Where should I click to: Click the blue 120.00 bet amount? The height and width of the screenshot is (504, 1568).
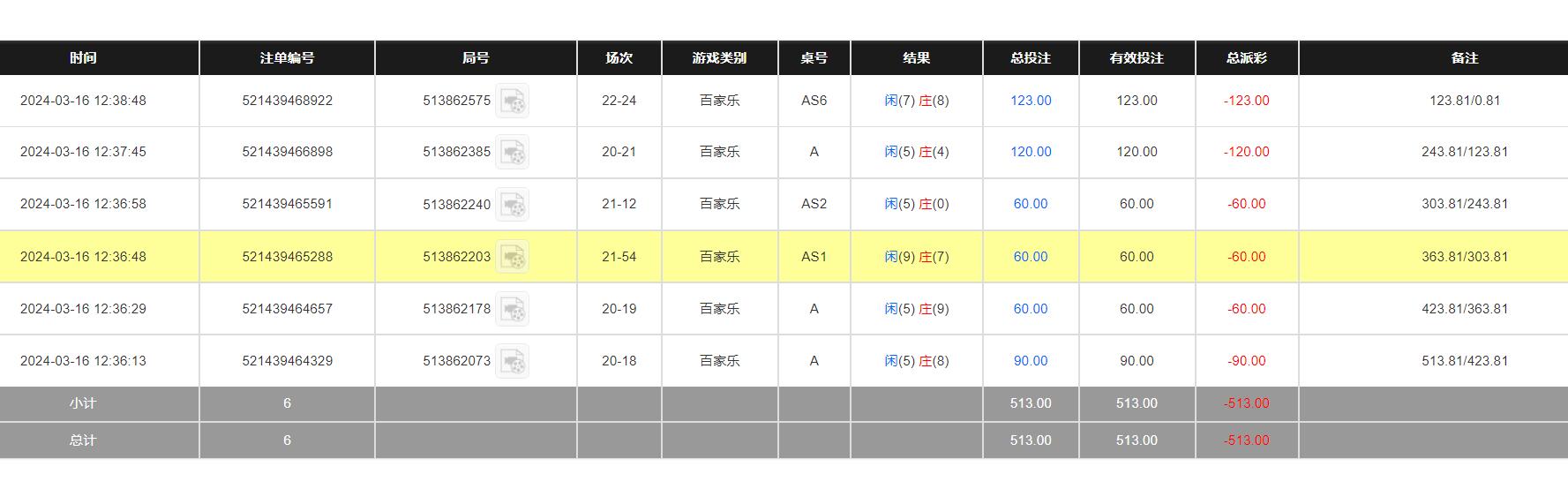pyautogui.click(x=1031, y=152)
